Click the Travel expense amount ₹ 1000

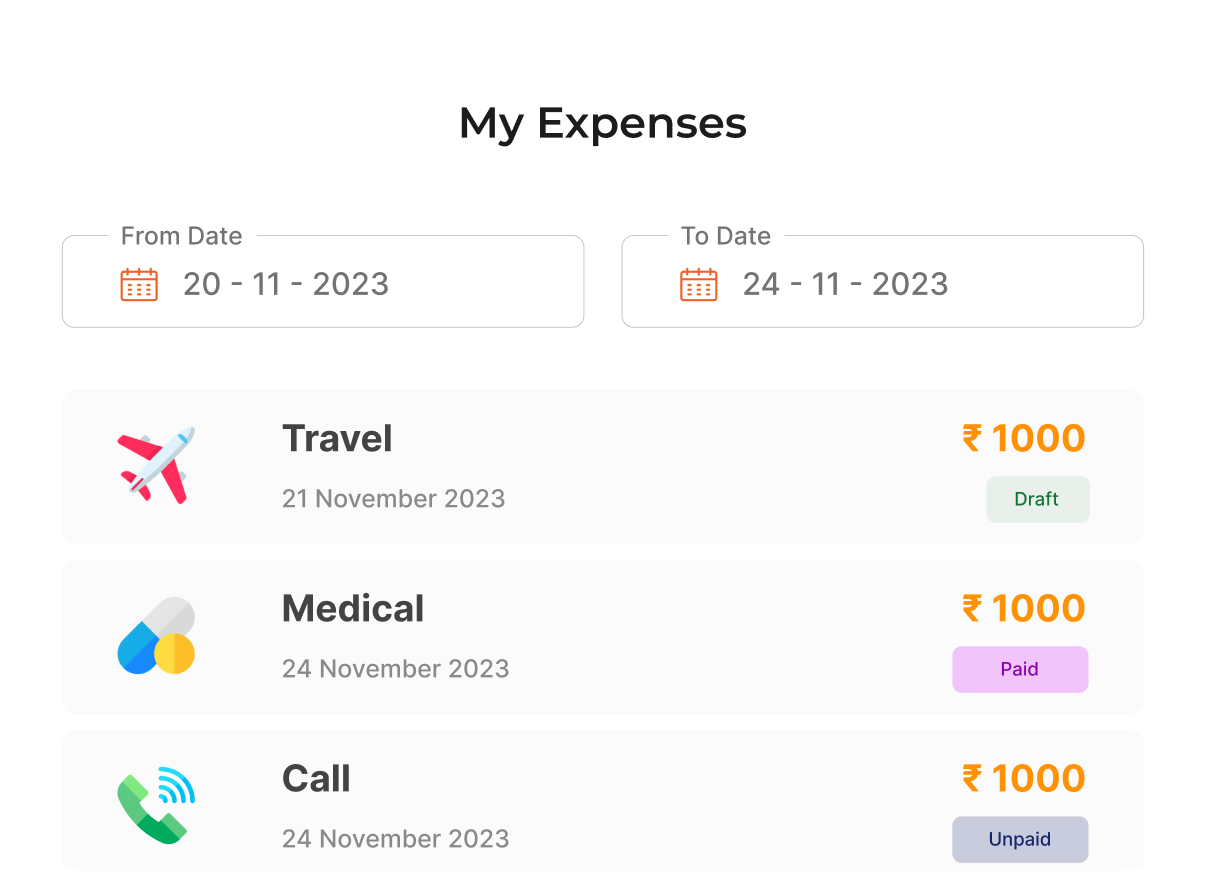(1024, 439)
